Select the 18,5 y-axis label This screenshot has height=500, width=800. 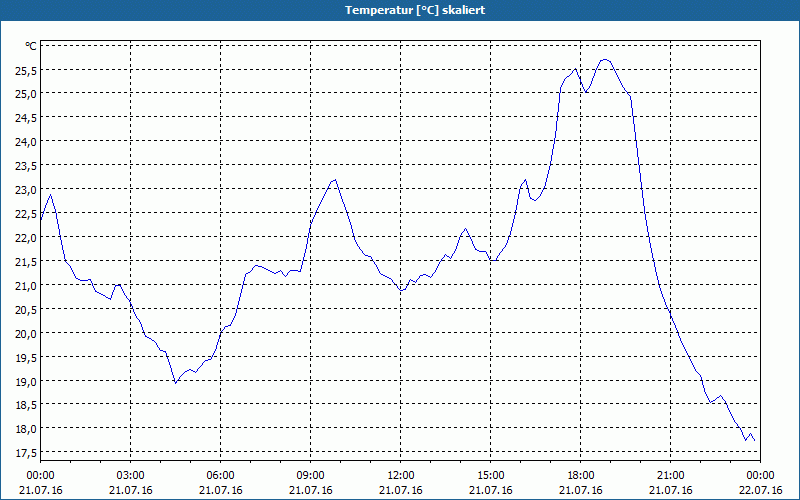26,406
